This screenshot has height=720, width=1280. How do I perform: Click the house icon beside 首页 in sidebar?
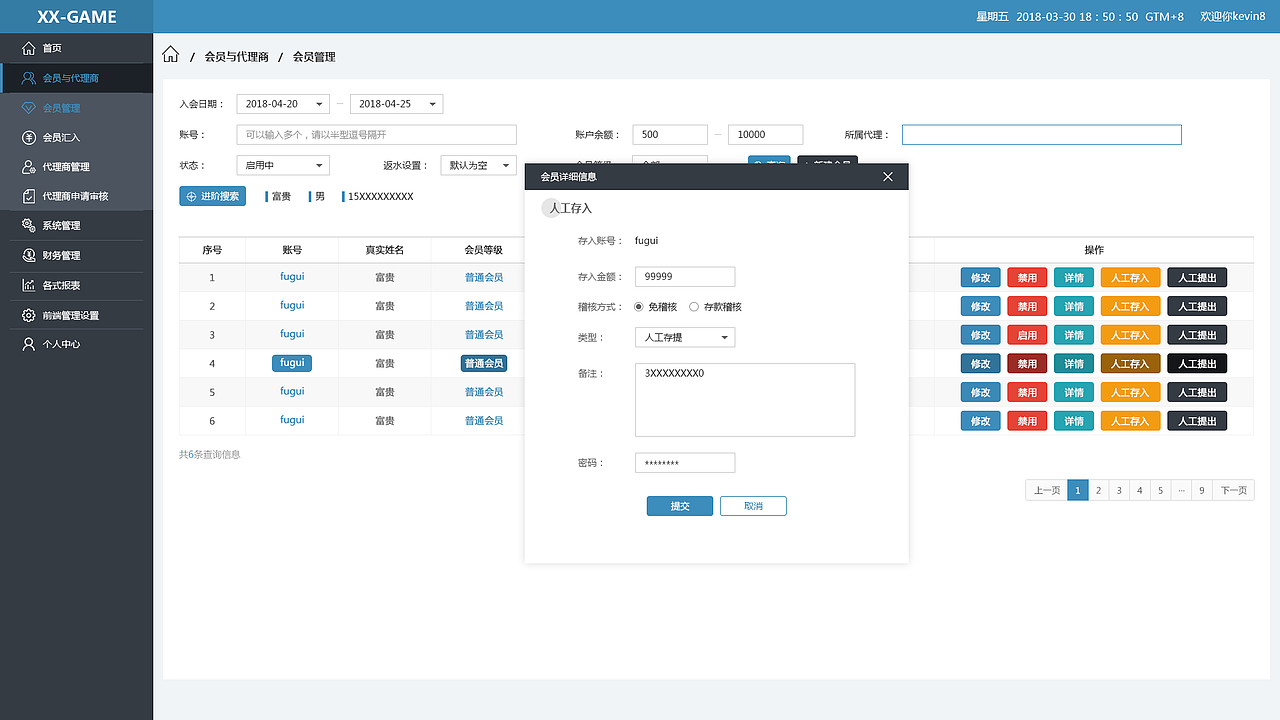(28, 48)
